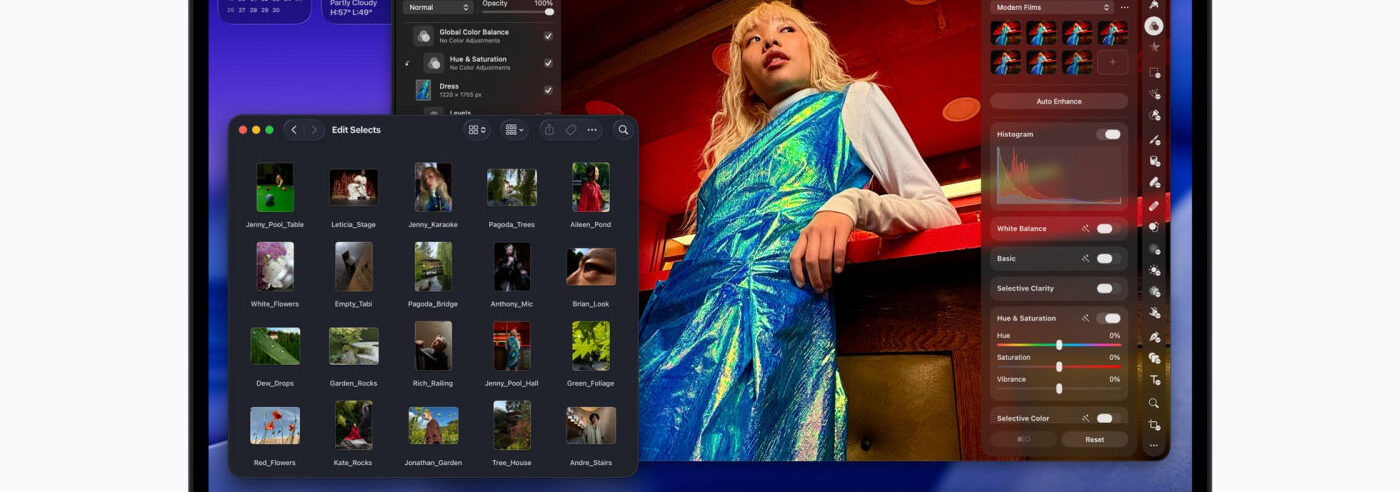1400x492 pixels.
Task: Click the magic wand beside White Balance
Action: [1085, 229]
